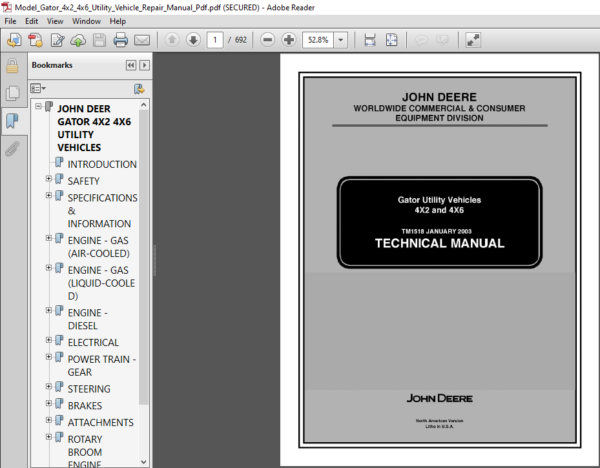Collapse bookmarks panel with double-arrow button

pos(131,65)
